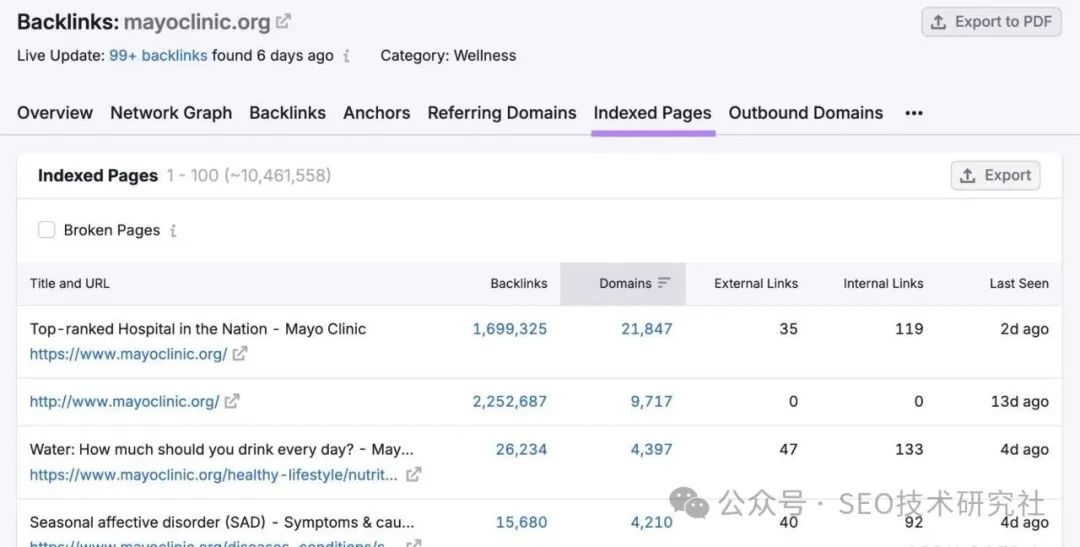
Task: Open the Referring Domains tab
Action: tap(502, 113)
